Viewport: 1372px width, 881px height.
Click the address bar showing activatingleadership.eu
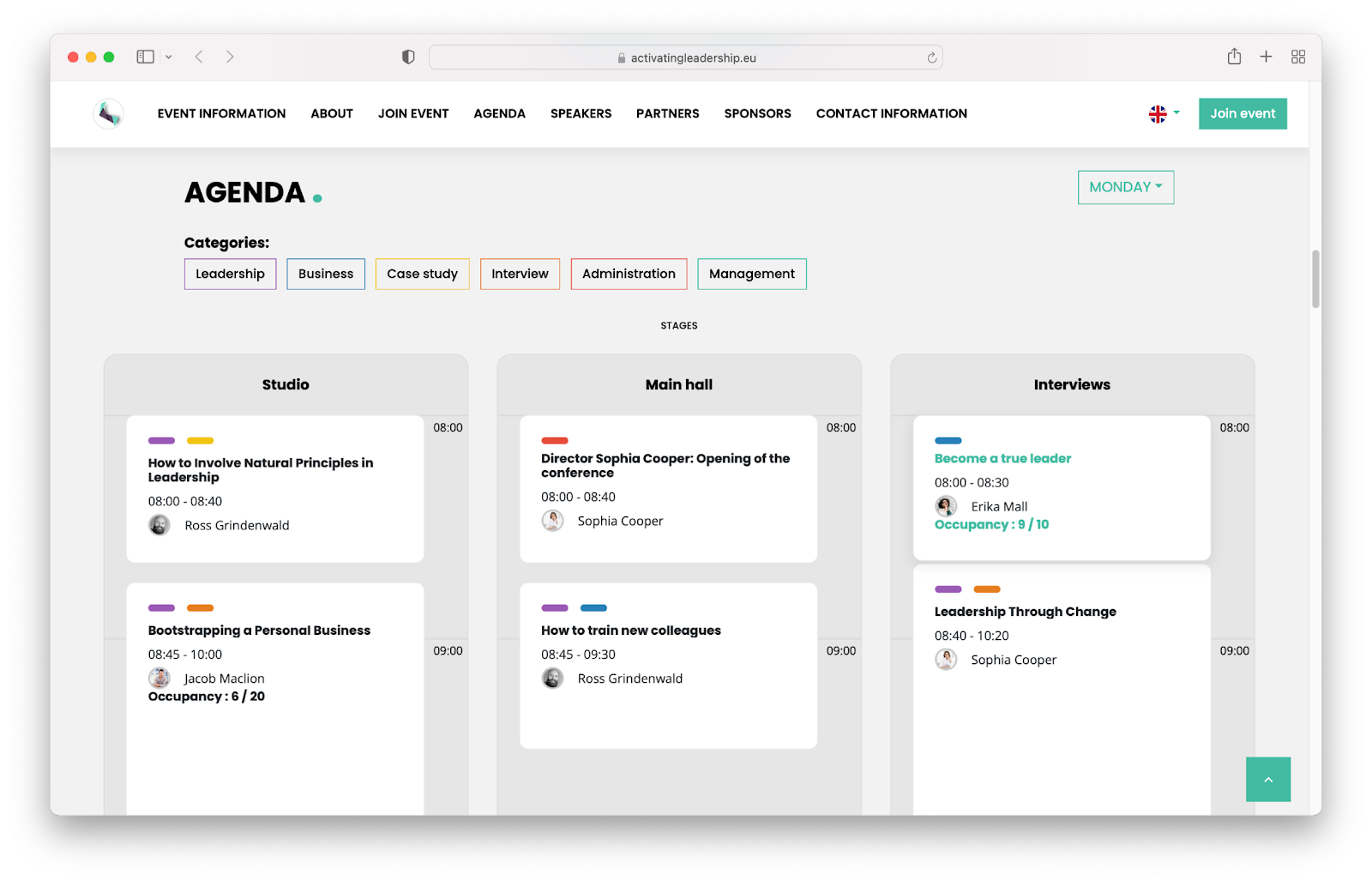click(686, 57)
